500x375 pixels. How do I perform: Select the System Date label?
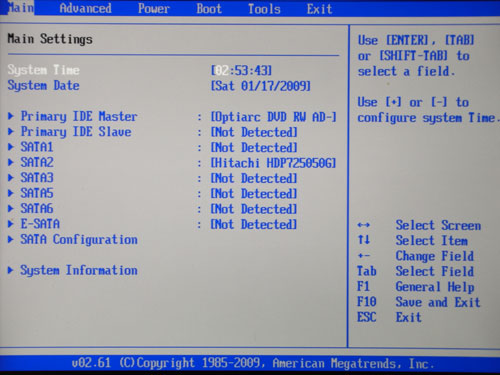click(44, 86)
